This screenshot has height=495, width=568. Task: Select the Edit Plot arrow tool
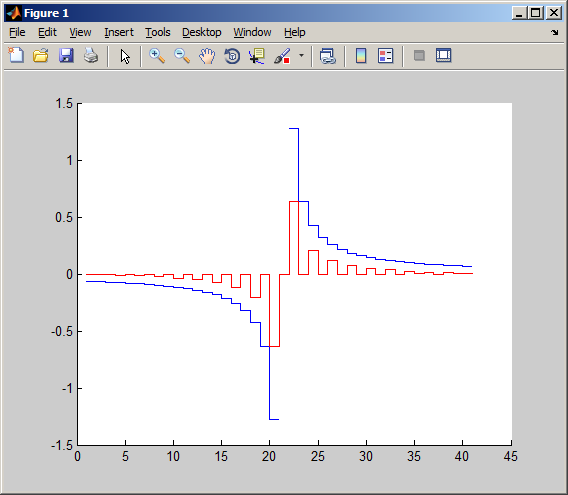click(x=125, y=57)
